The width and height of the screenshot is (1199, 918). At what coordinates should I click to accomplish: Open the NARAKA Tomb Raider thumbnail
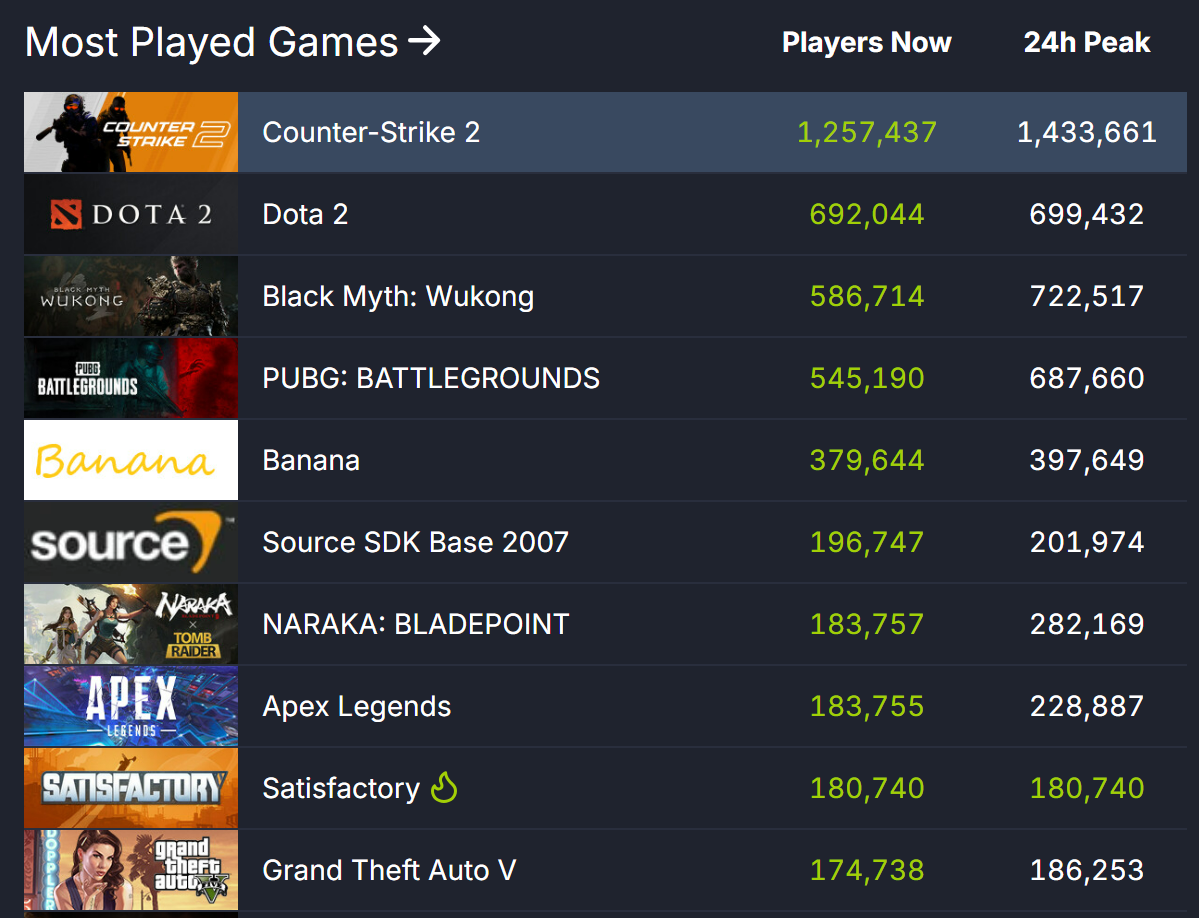pos(131,624)
